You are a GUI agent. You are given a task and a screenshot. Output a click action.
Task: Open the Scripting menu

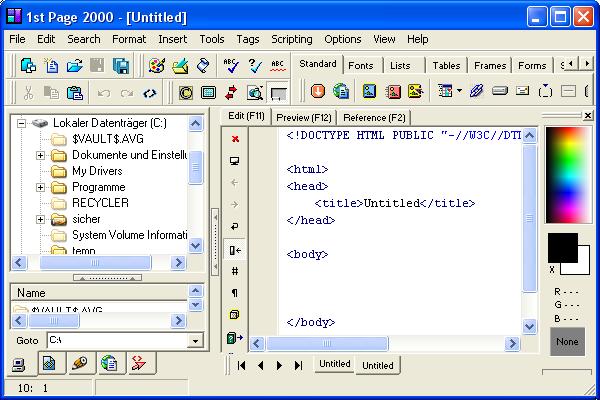[x=292, y=39]
